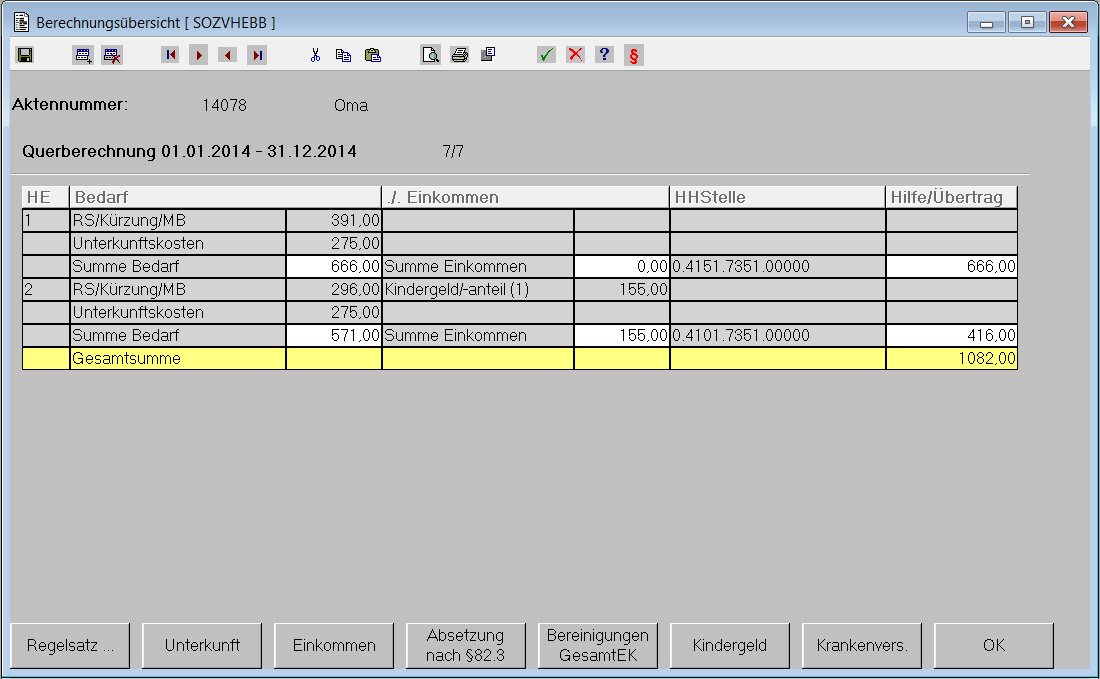Click the printer icon

[459, 55]
